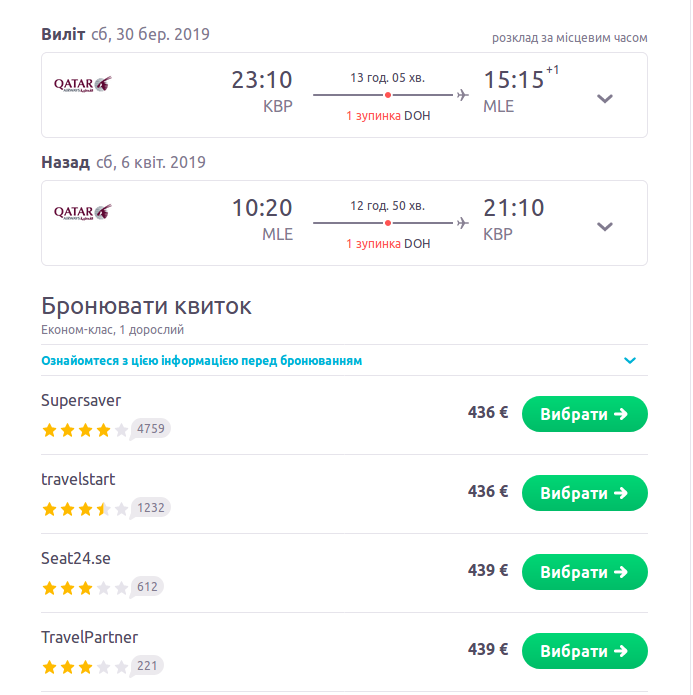693x695 pixels.
Task: Click Qatar Airways logo on return flight
Action: (x=82, y=212)
